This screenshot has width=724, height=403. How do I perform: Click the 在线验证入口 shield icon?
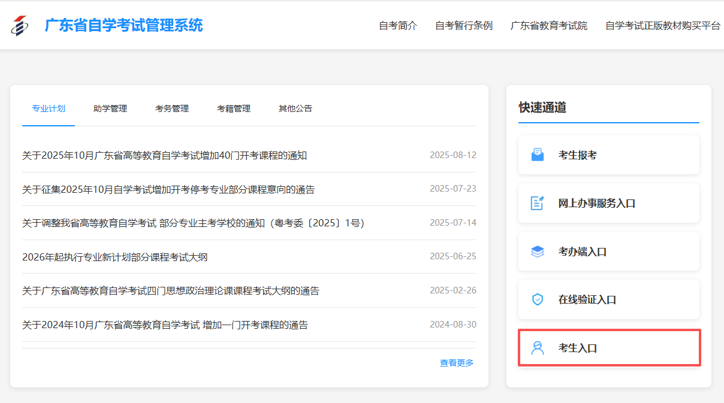click(537, 299)
